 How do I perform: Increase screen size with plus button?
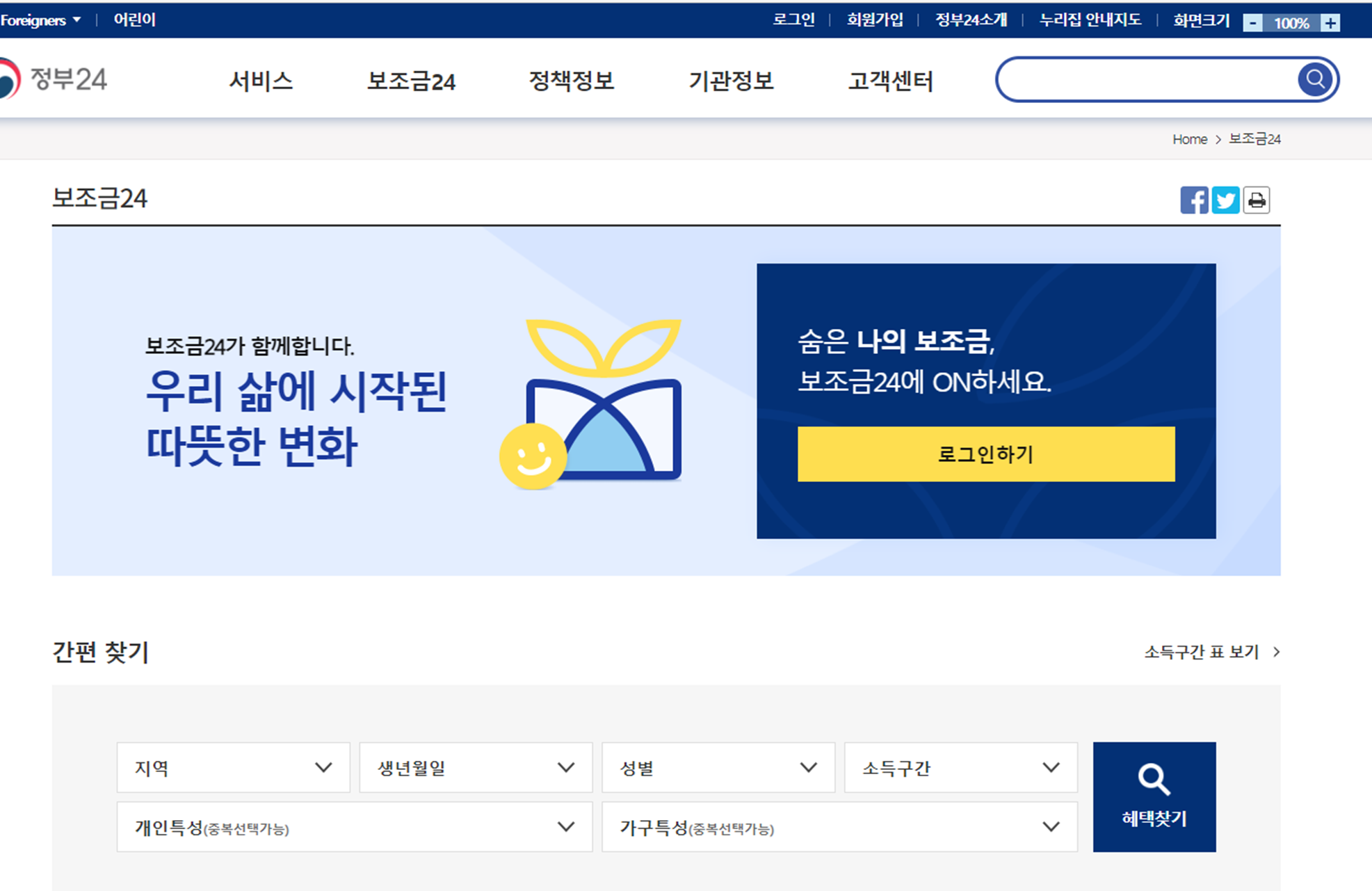click(1330, 23)
